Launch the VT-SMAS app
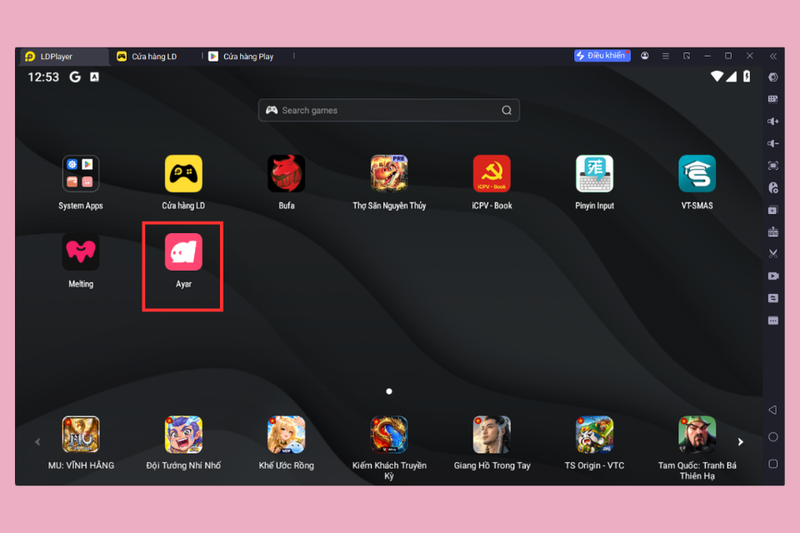The image size is (800, 533). point(697,173)
